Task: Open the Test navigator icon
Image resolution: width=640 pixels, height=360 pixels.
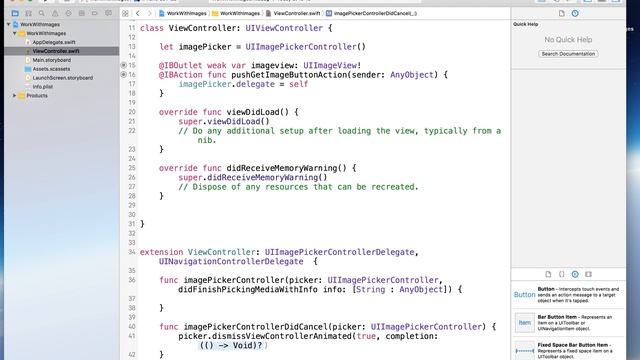Action: [x=68, y=13]
